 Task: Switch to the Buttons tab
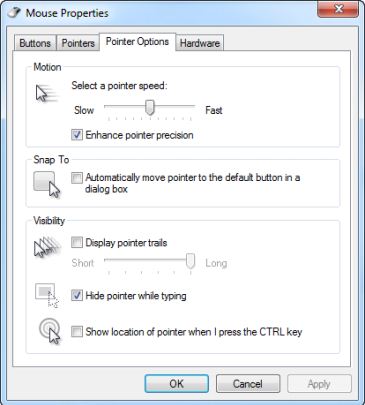pos(35,43)
